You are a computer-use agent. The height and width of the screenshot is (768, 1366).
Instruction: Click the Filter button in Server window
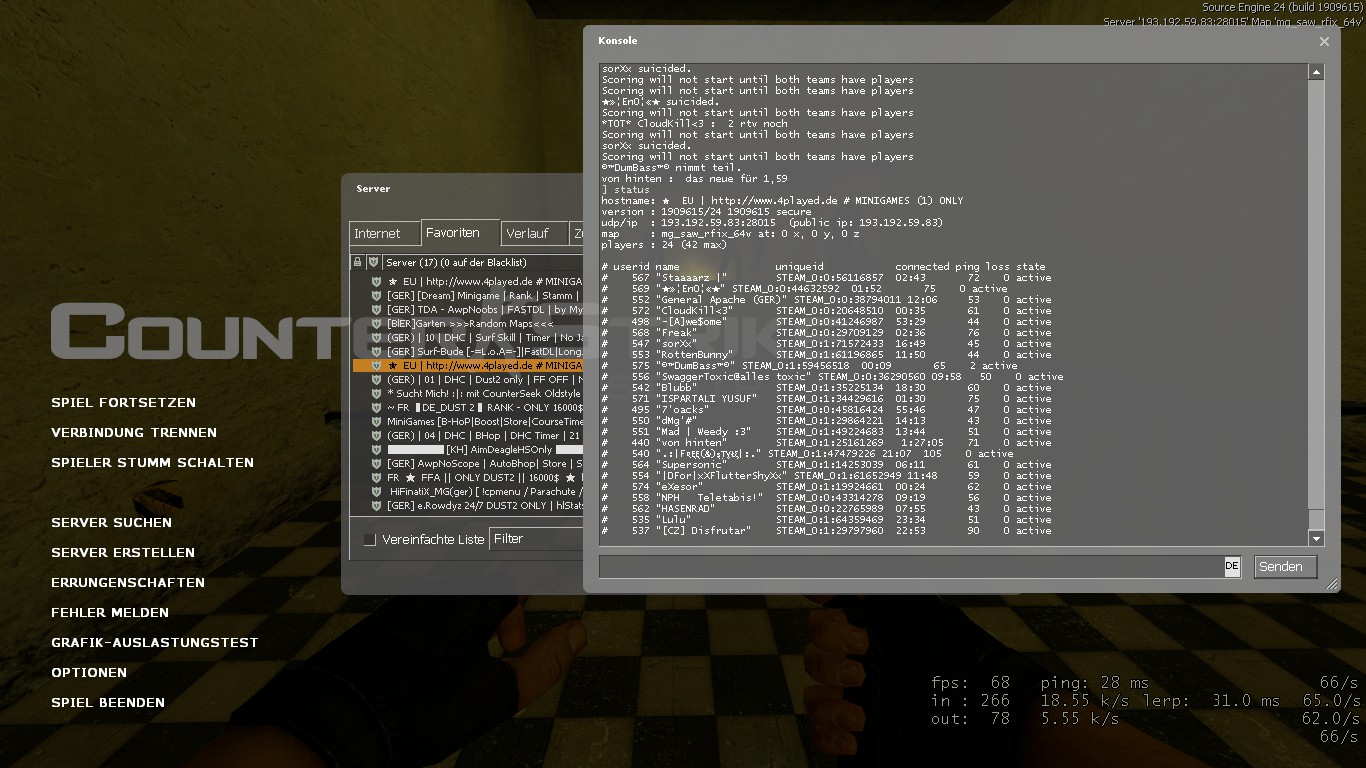click(537, 539)
